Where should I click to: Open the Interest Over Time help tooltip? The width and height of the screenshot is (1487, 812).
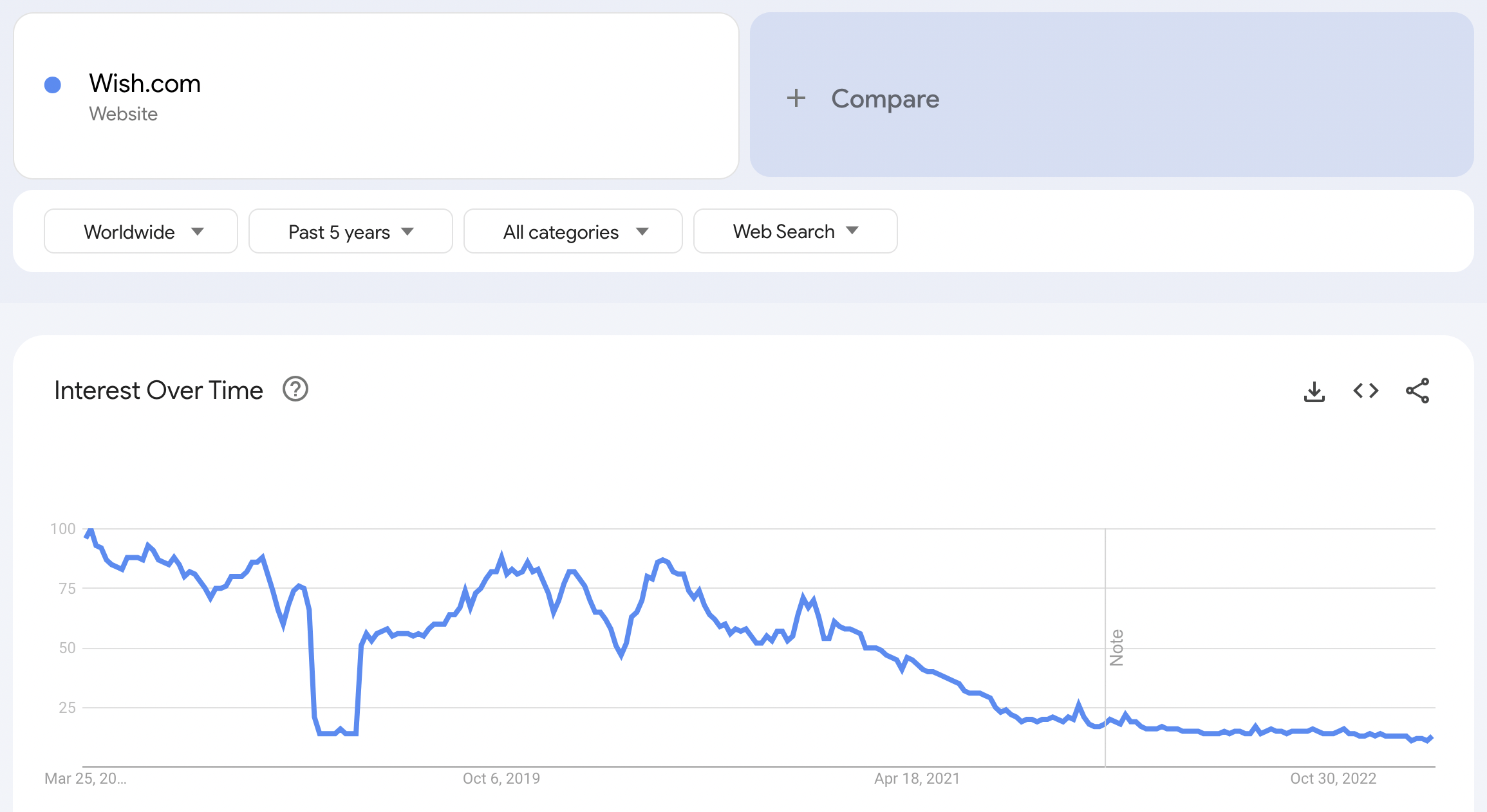(x=294, y=389)
